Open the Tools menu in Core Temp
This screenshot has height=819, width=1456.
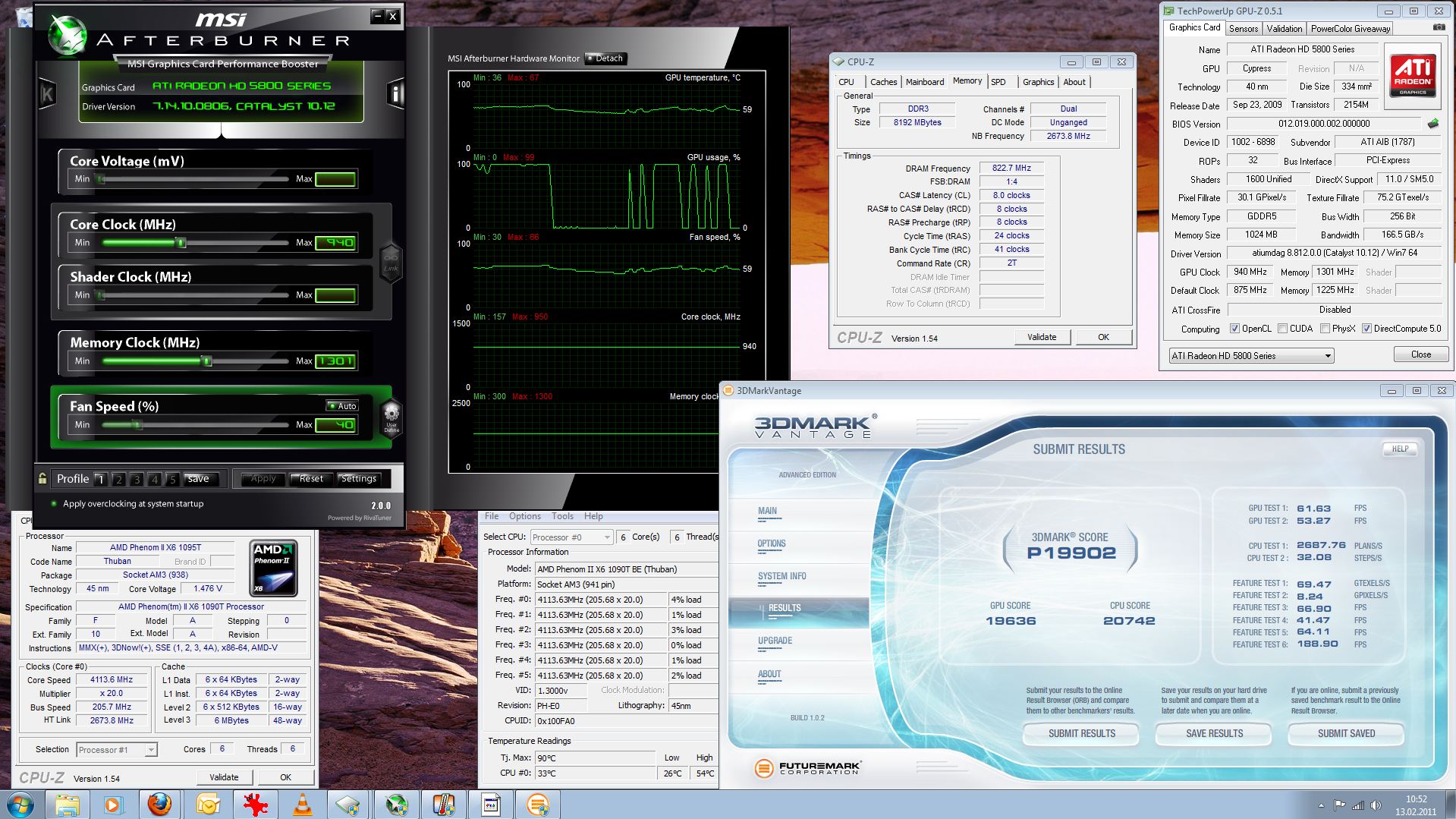click(x=562, y=516)
